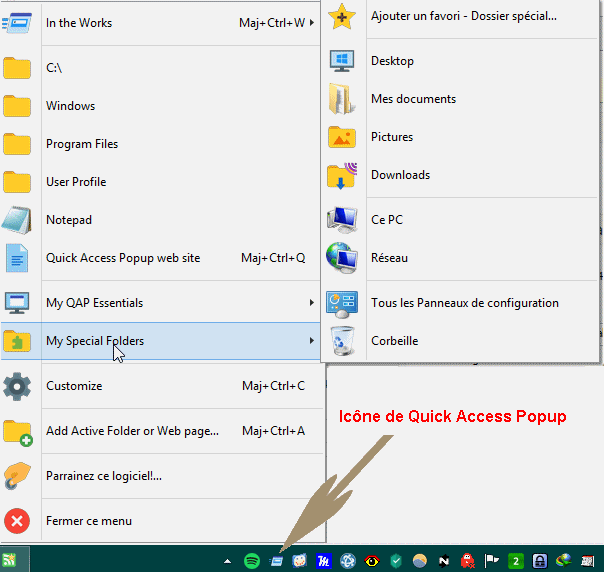Click the monitor icon for My QAP Essentials
This screenshot has width=604, height=572.
pos(17,303)
